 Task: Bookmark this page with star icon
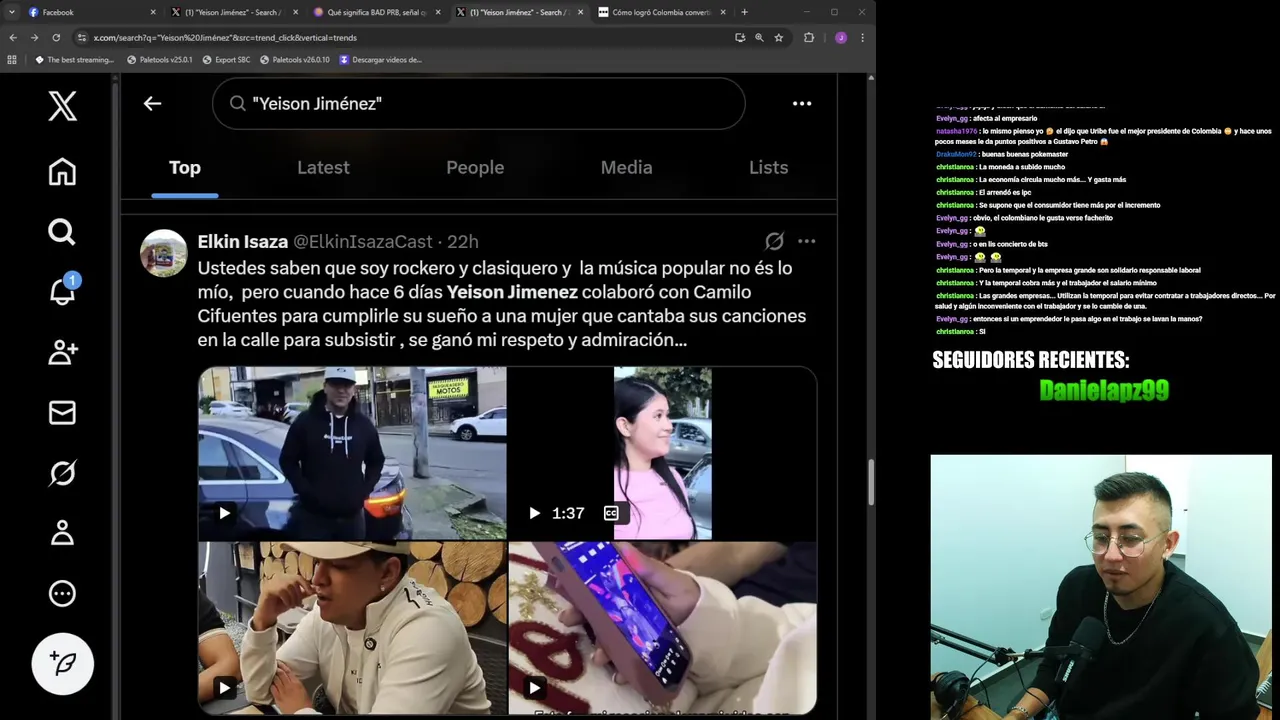pyautogui.click(x=778, y=37)
